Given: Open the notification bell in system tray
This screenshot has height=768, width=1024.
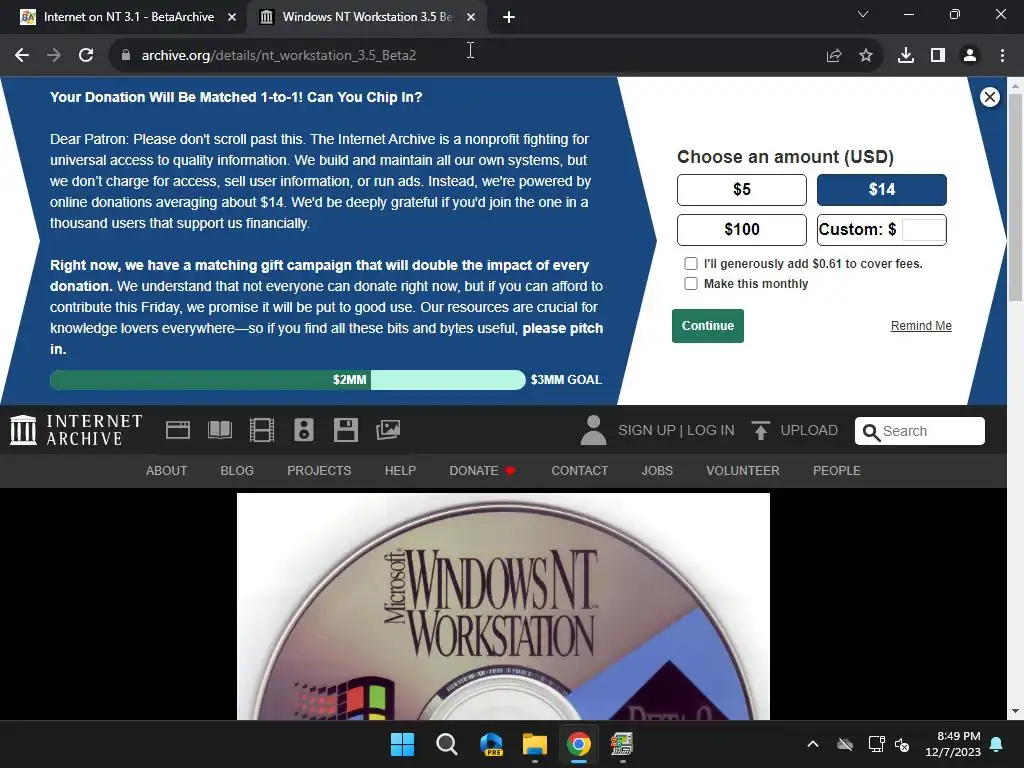Looking at the screenshot, I should [x=997, y=744].
